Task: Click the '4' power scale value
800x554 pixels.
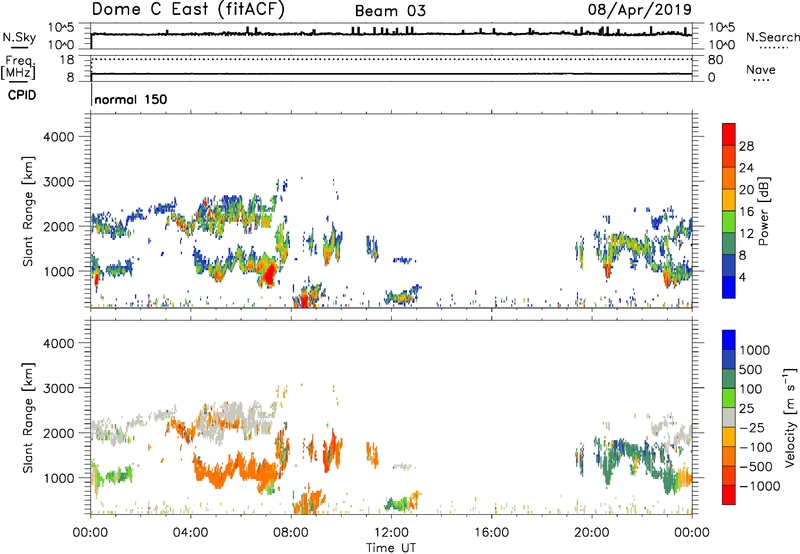Action: [x=742, y=277]
